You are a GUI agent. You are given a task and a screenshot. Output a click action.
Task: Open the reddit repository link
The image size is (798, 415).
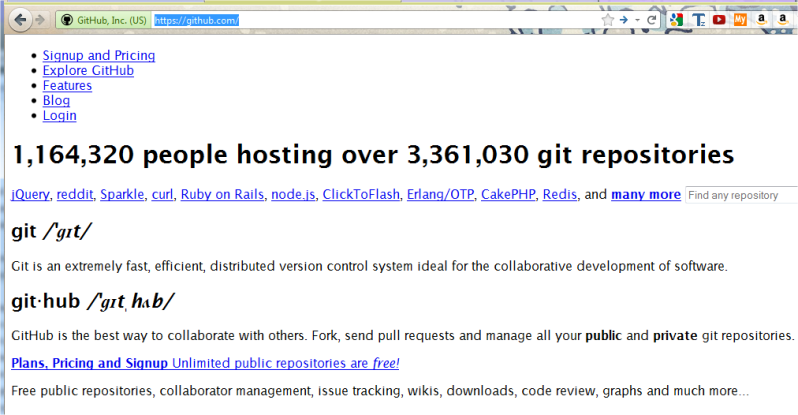tap(75, 195)
